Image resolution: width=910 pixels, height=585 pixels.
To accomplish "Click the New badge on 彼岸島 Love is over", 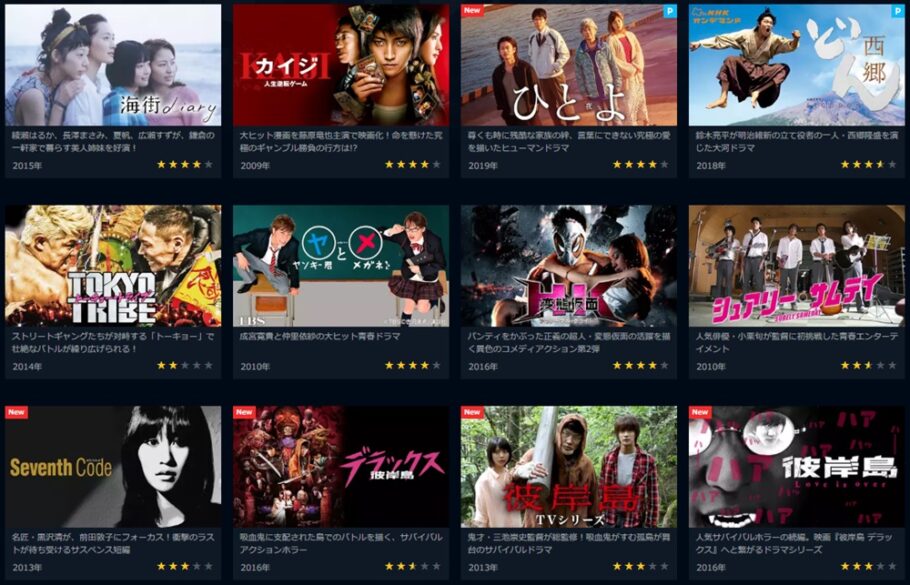I will (x=700, y=412).
